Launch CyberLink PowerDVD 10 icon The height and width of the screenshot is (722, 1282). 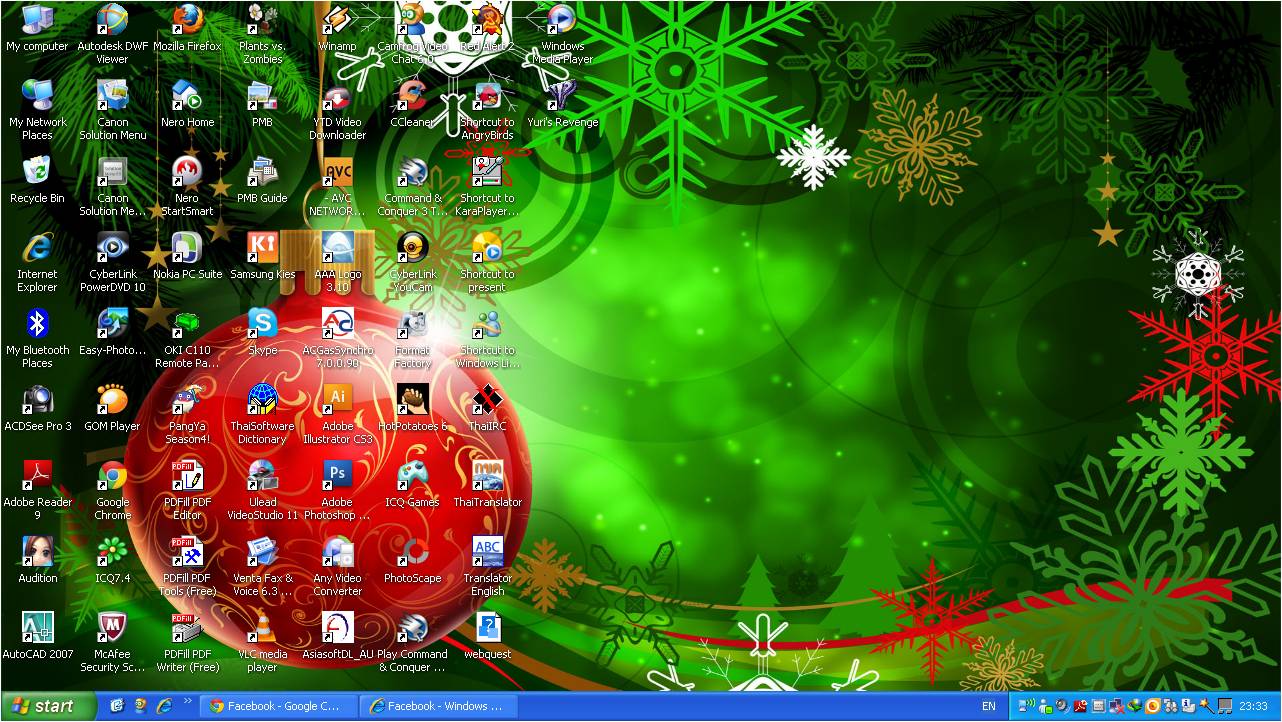click(x=112, y=262)
